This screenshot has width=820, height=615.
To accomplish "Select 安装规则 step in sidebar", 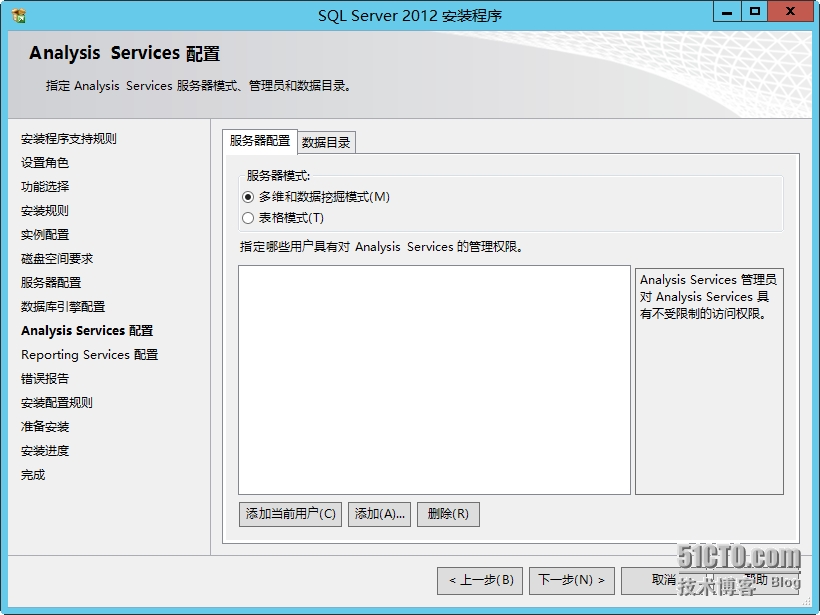I will 45,211.
